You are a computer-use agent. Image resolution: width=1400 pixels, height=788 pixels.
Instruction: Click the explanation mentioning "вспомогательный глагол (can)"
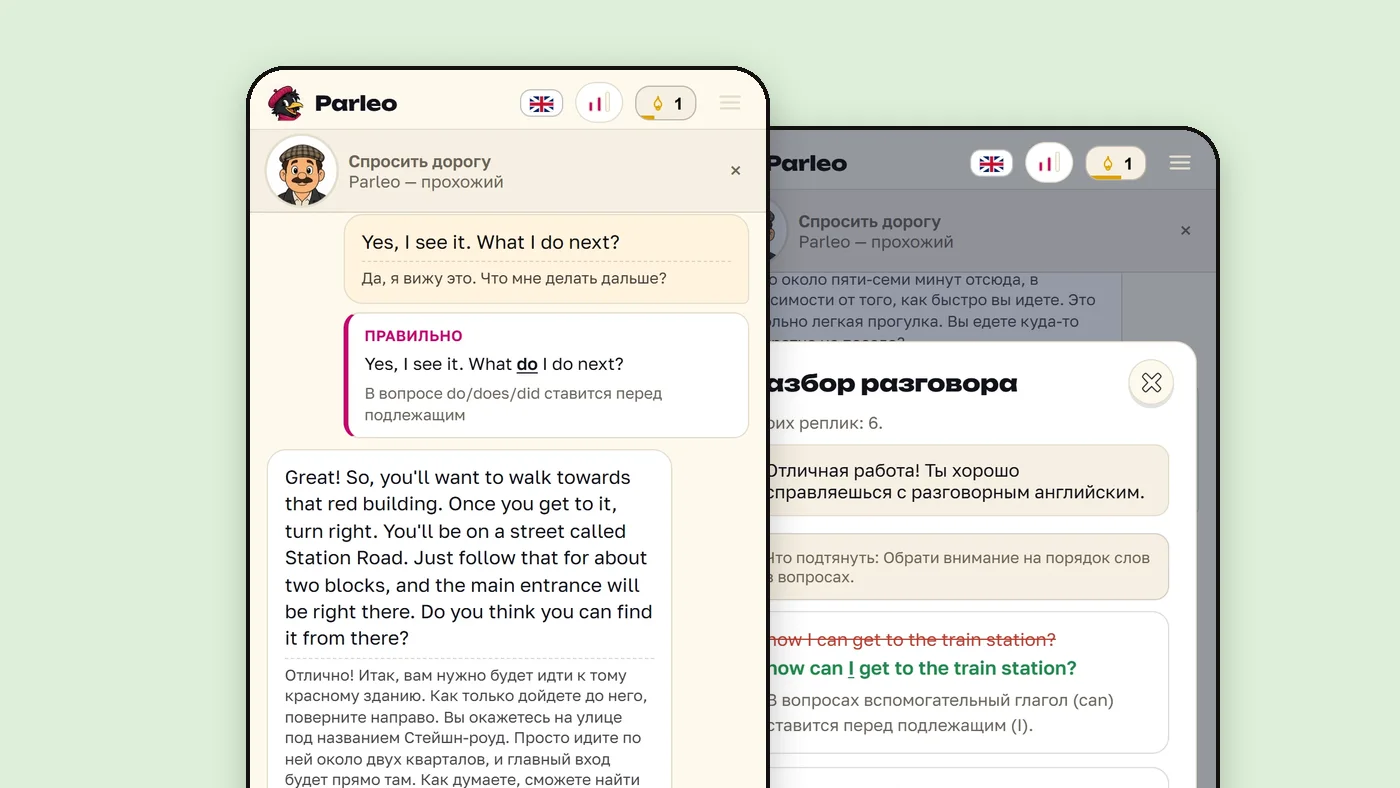[x=940, y=713]
